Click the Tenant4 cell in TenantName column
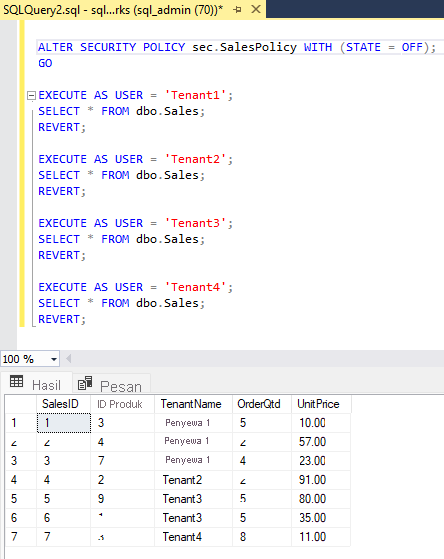 coord(193,537)
